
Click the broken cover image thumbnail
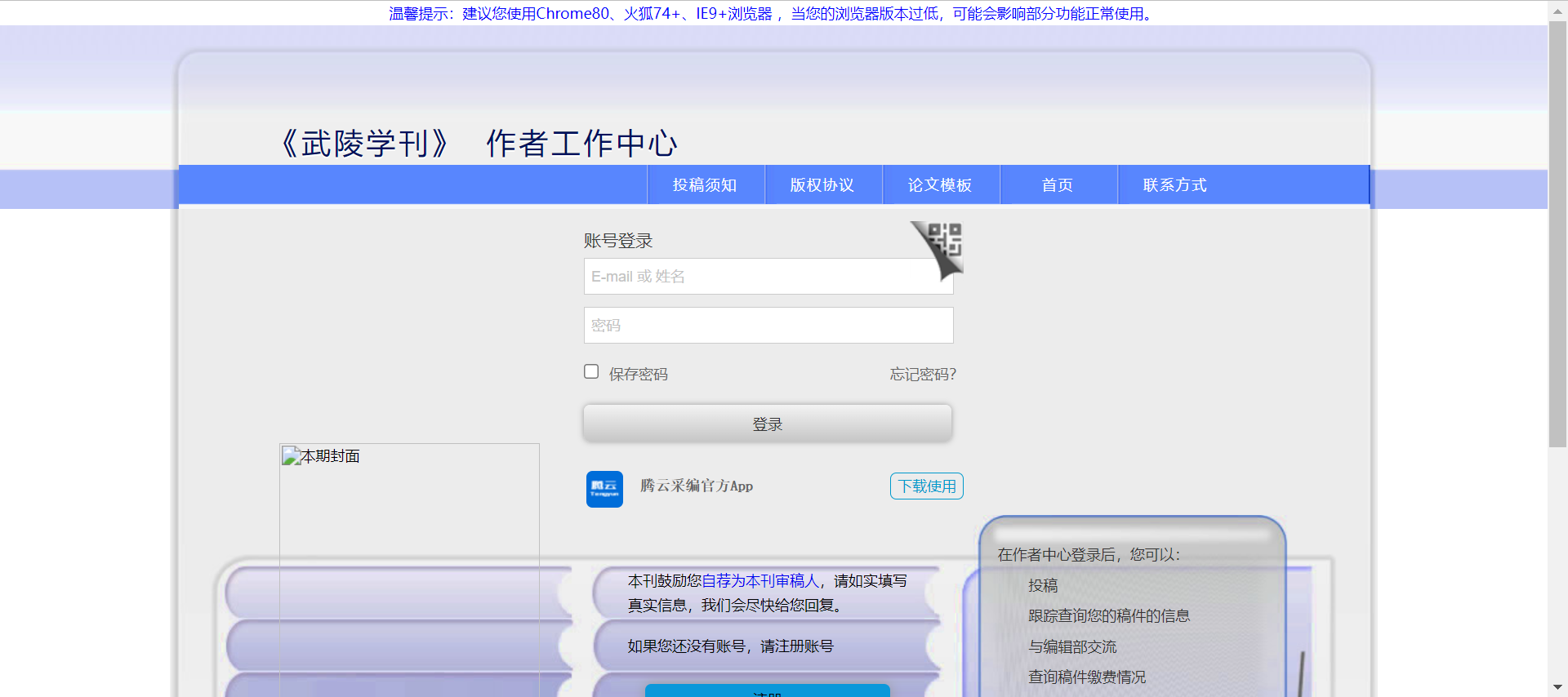[291, 457]
